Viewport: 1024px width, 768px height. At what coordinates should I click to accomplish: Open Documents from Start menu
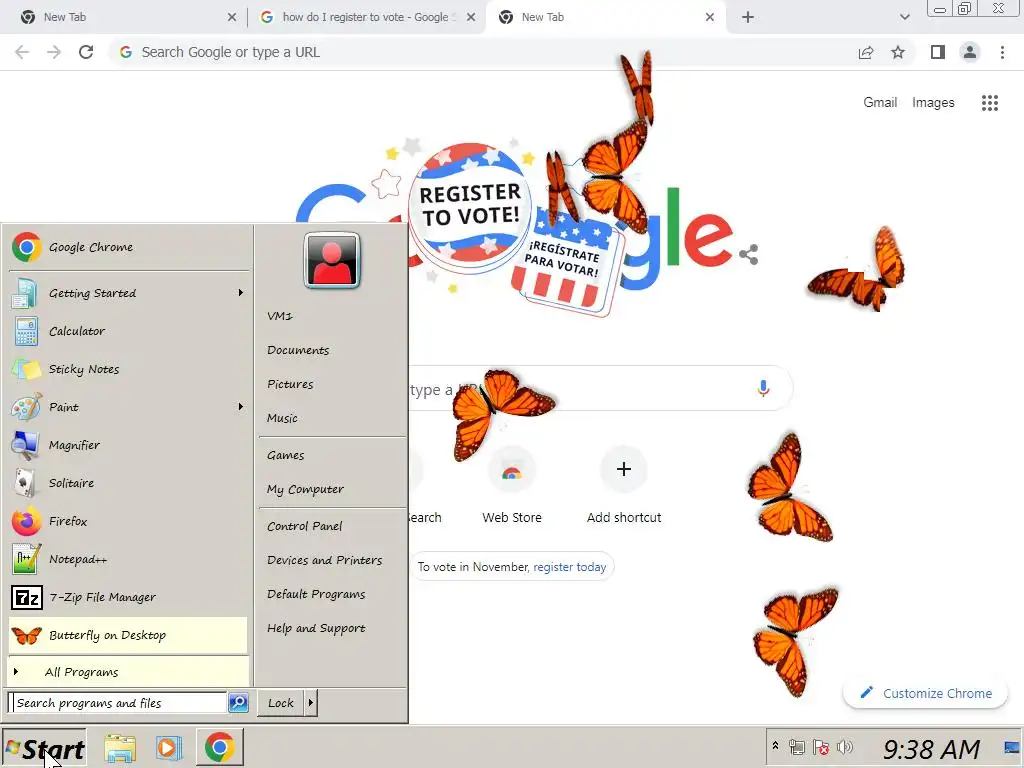pos(298,350)
